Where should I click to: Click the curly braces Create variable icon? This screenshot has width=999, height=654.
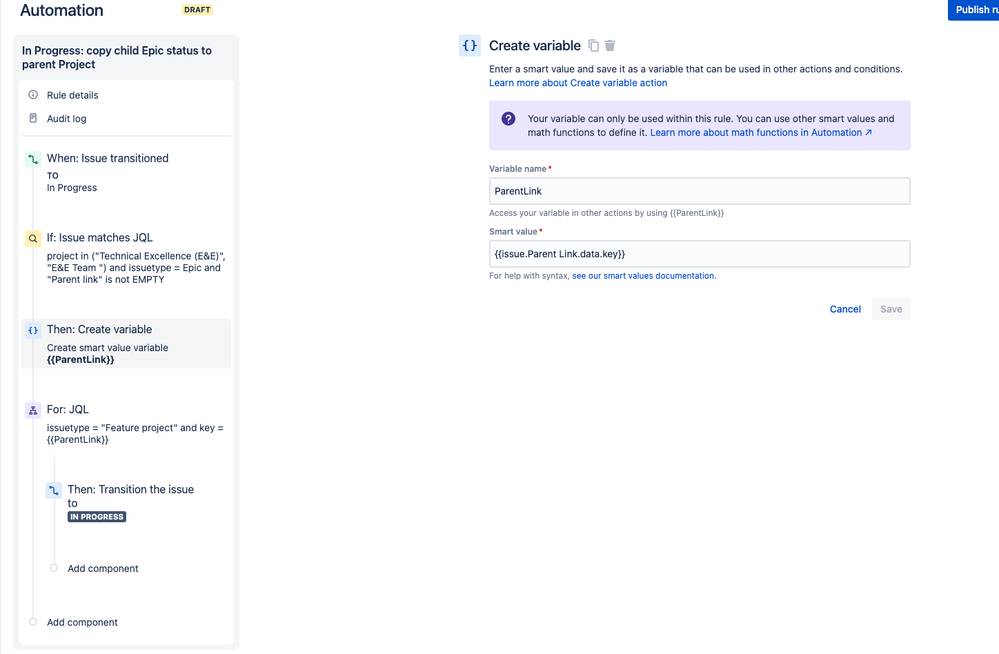(x=469, y=45)
